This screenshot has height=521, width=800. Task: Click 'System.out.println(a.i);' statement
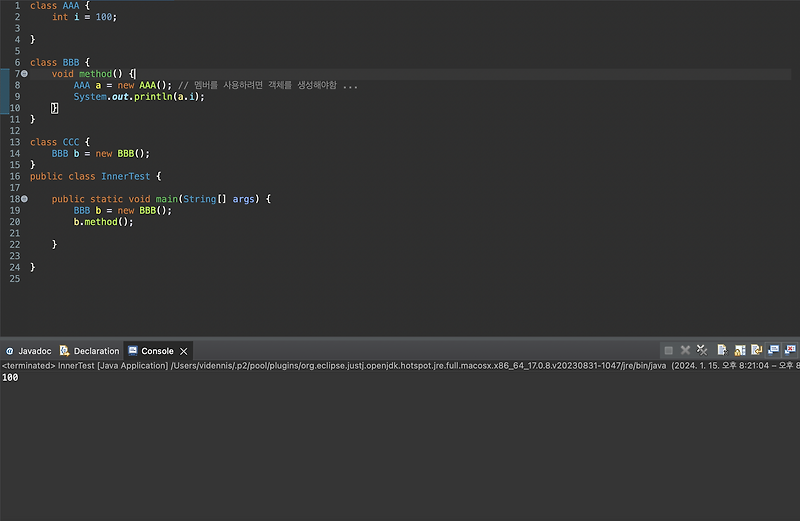139,97
